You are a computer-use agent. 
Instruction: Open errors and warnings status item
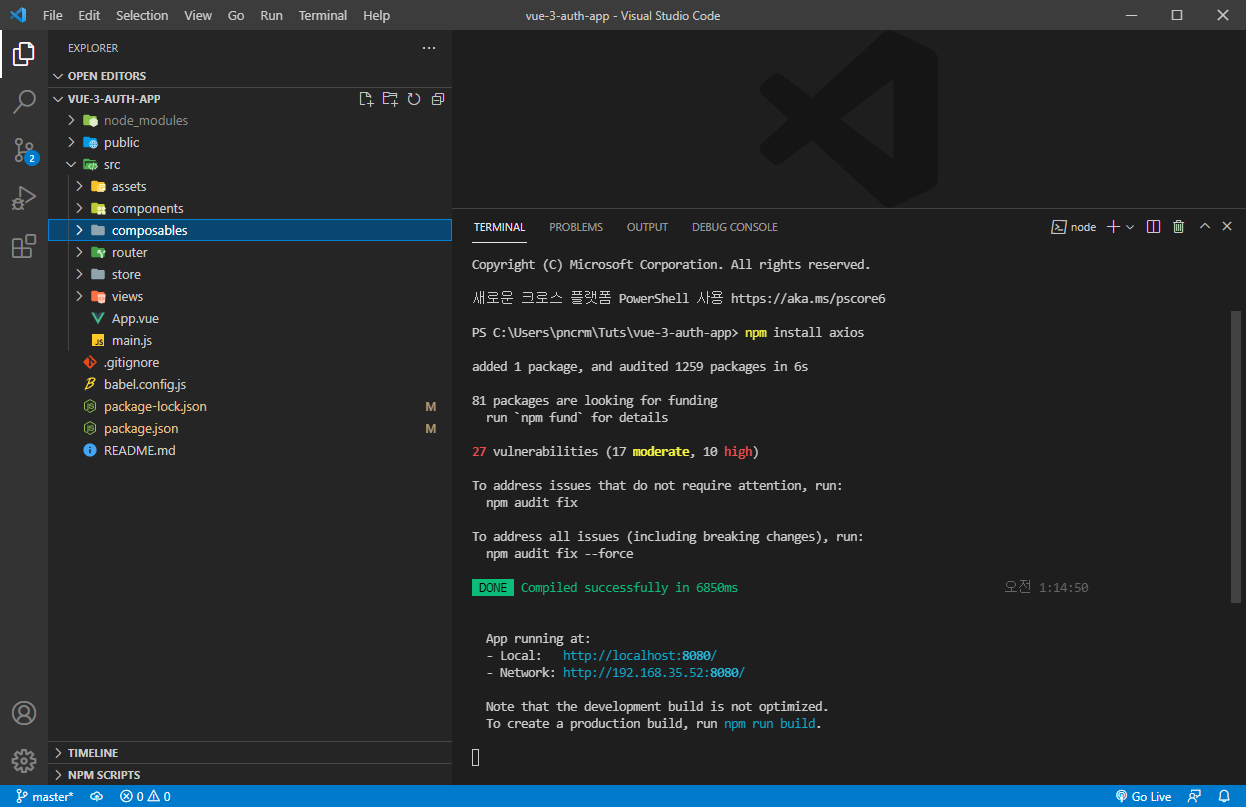coord(145,796)
